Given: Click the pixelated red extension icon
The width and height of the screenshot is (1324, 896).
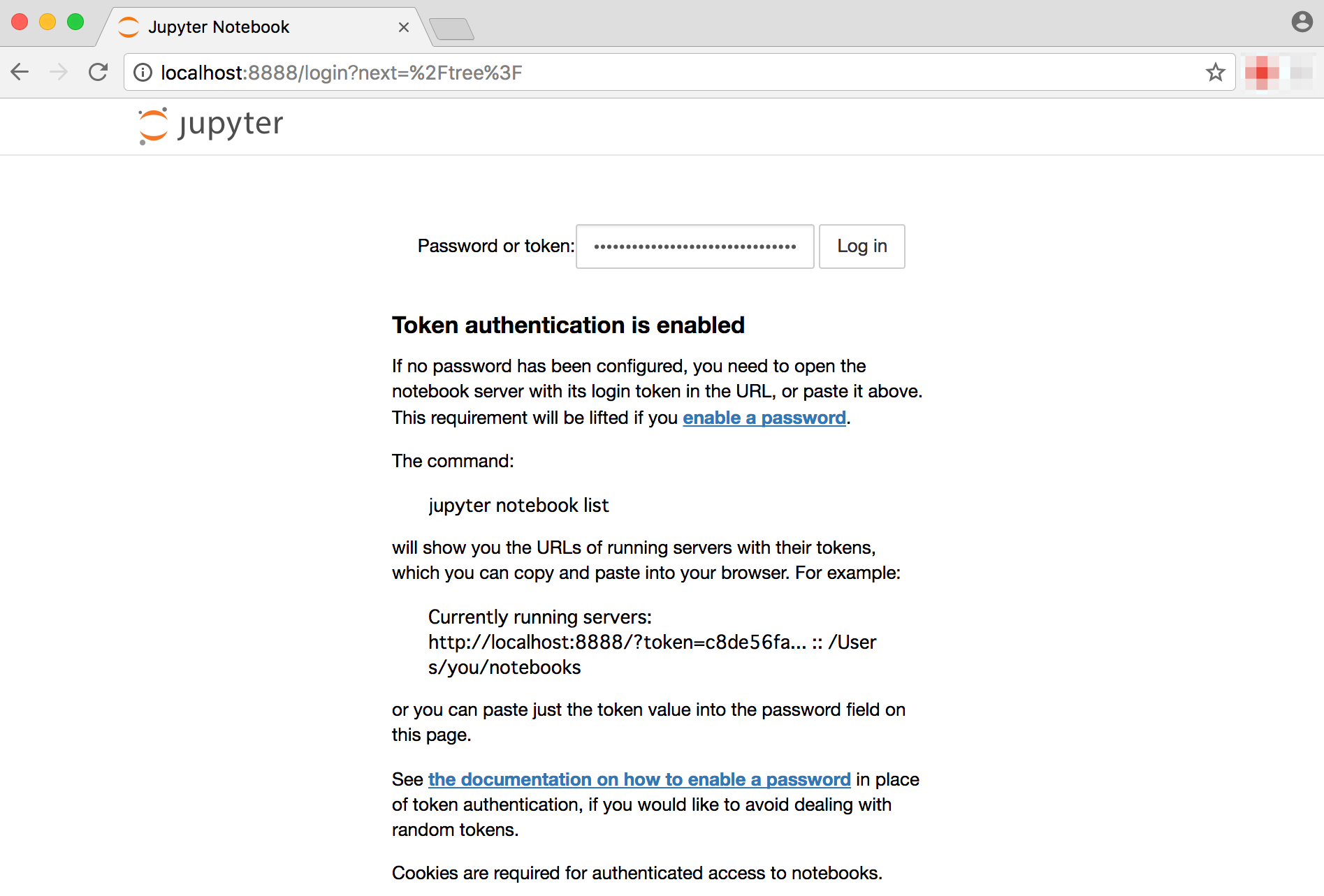Looking at the screenshot, I should pyautogui.click(x=1262, y=73).
